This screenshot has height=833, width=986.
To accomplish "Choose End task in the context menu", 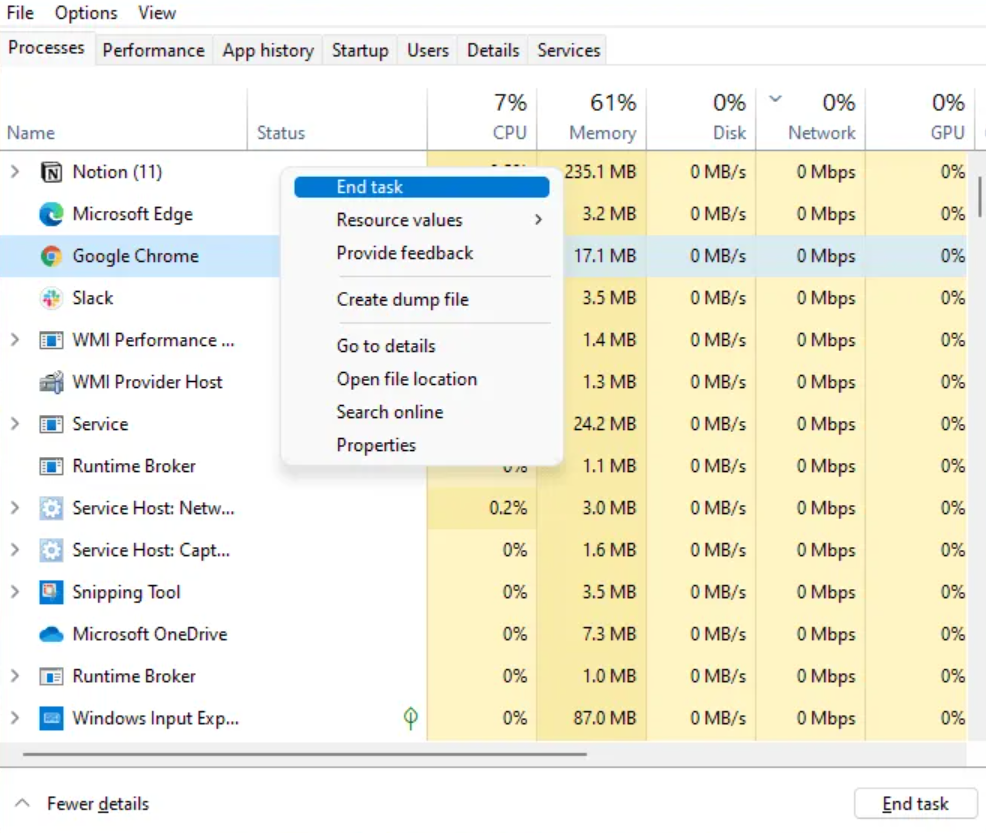I will click(421, 187).
